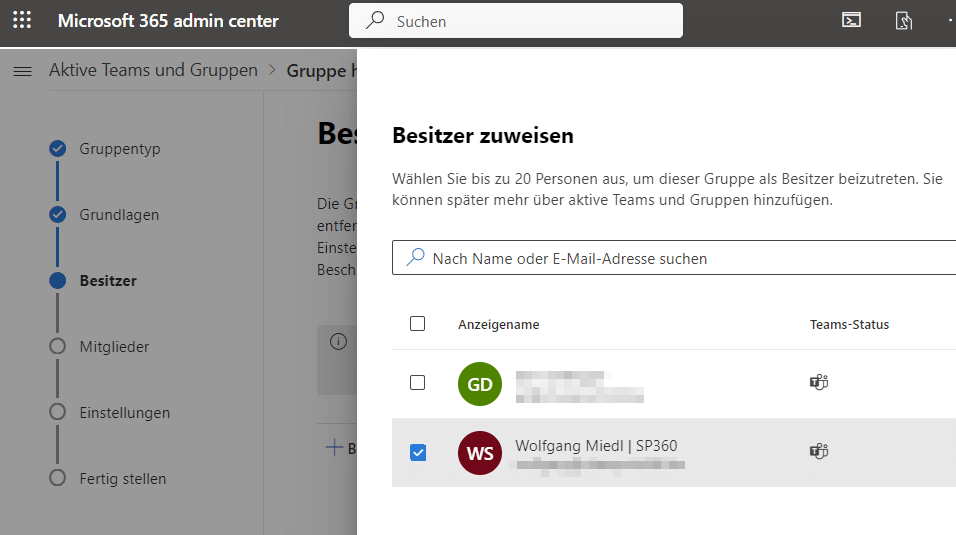
Task: Open Aktive Teams und Gruppen breadcrumb
Action: [x=154, y=70]
